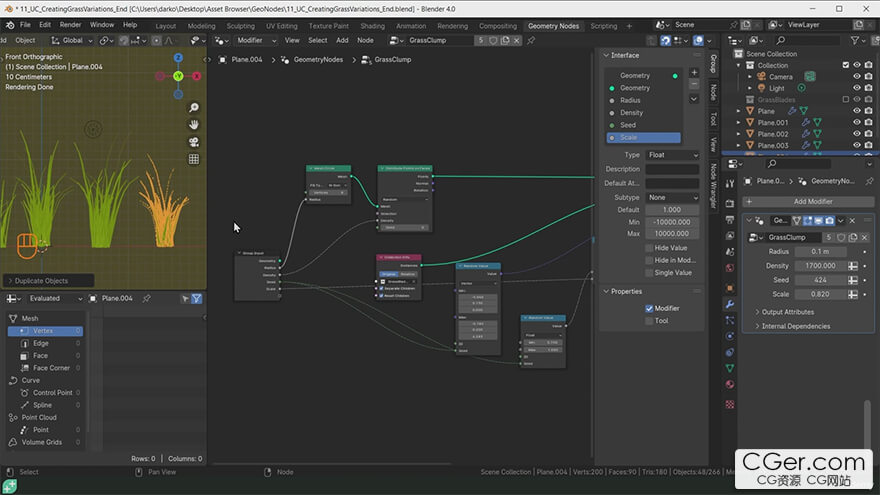The image size is (880, 495).
Task: Enable the Single Value checkbox
Action: [x=649, y=273]
